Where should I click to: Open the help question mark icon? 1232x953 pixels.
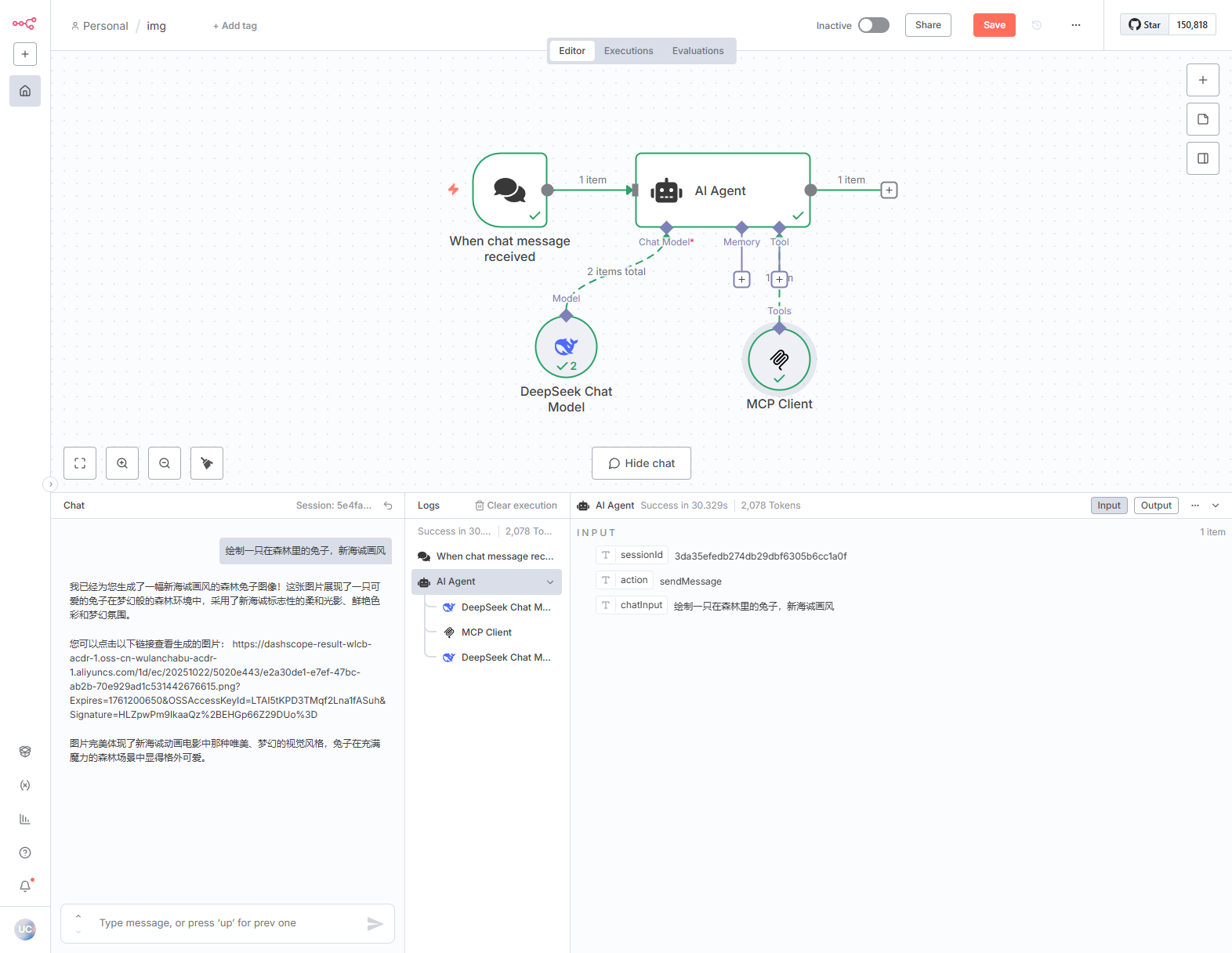(25, 853)
